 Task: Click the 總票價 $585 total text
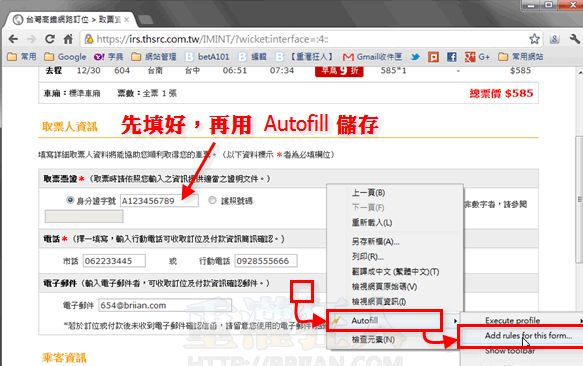(x=501, y=93)
